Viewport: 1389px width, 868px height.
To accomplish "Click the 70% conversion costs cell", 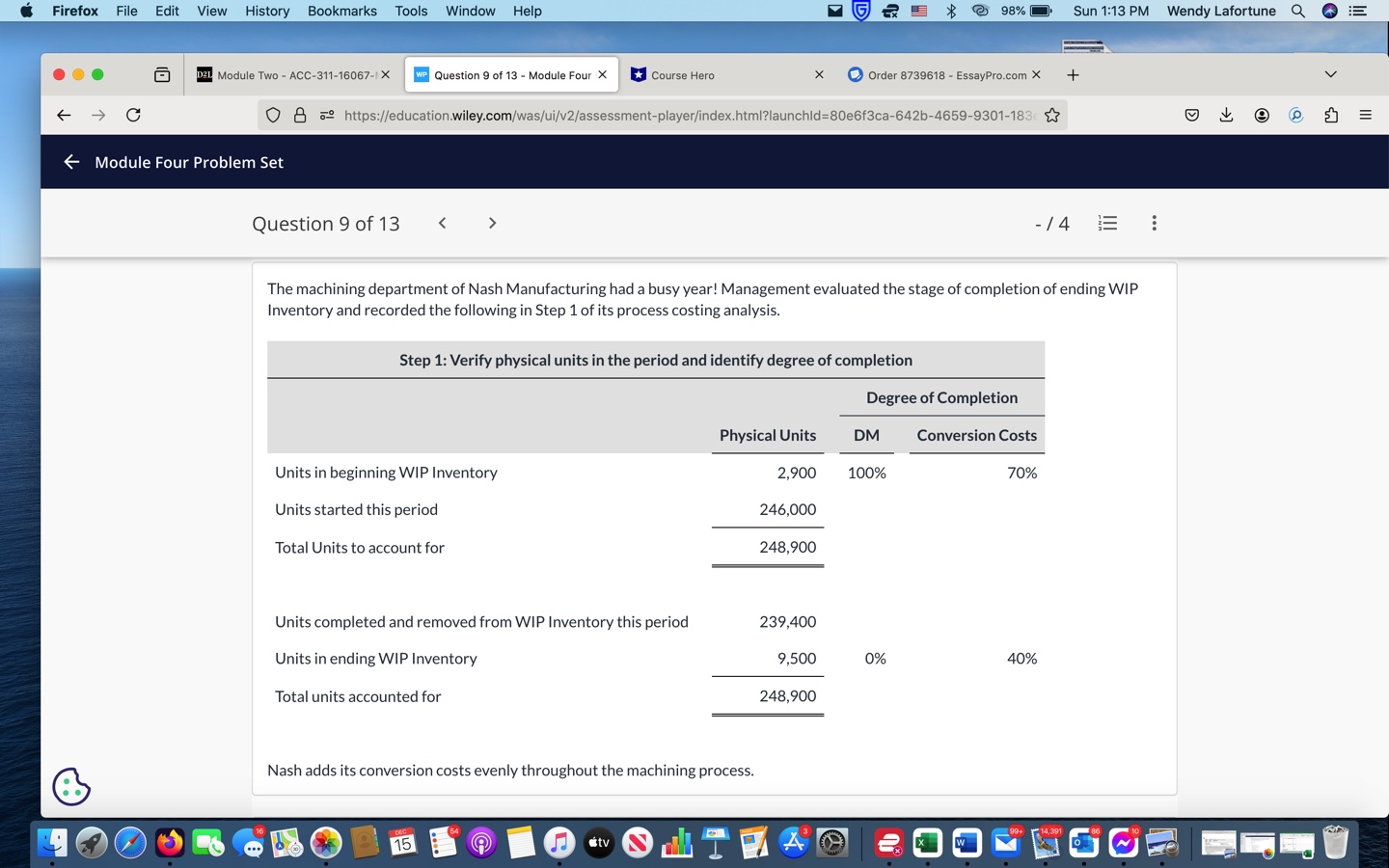I will pos(1021,473).
